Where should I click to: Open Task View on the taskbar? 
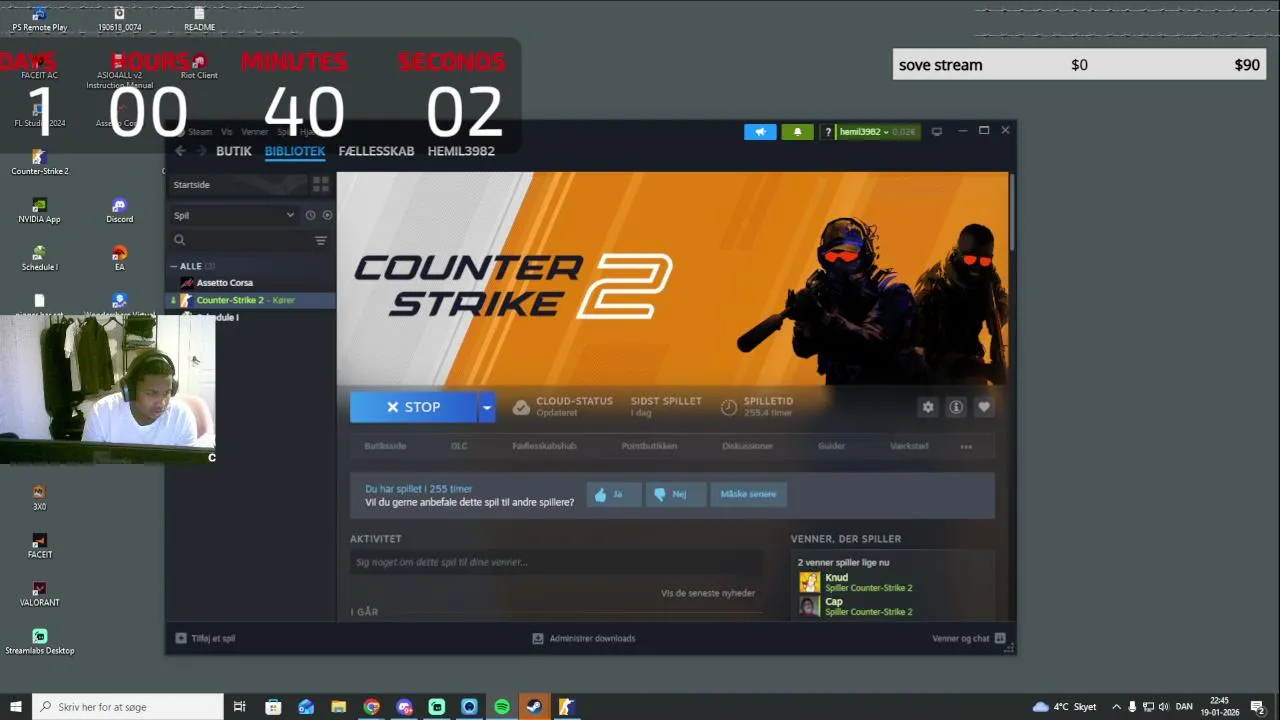[240, 707]
